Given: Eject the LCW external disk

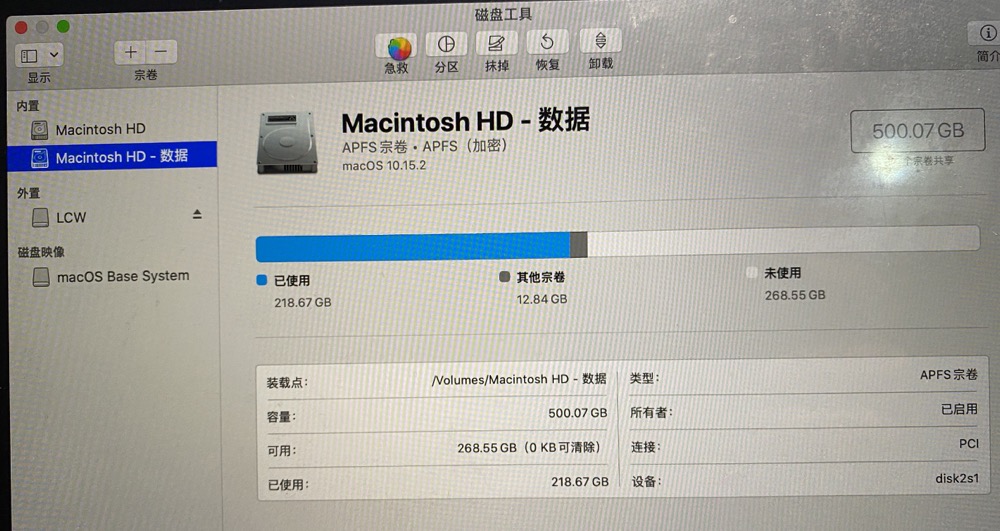Looking at the screenshot, I should [x=197, y=214].
